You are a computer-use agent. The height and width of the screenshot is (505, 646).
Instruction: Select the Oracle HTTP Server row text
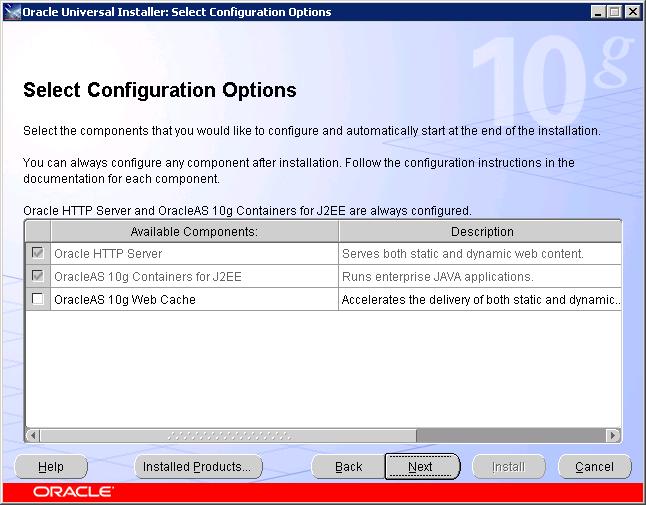click(x=108, y=253)
